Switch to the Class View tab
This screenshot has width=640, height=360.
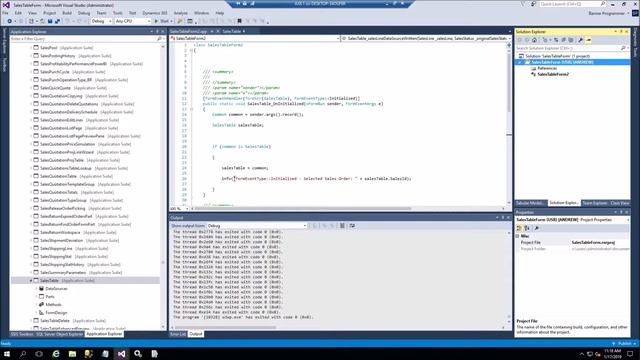pyautogui.click(x=620, y=203)
